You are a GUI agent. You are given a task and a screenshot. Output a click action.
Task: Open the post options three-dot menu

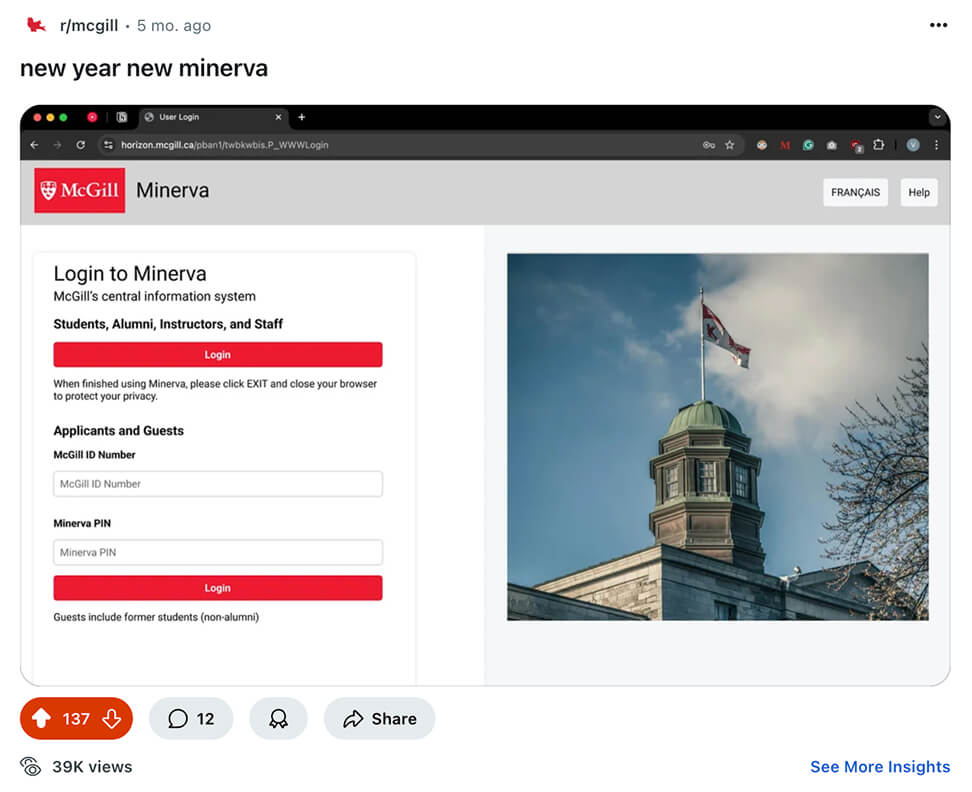click(938, 25)
